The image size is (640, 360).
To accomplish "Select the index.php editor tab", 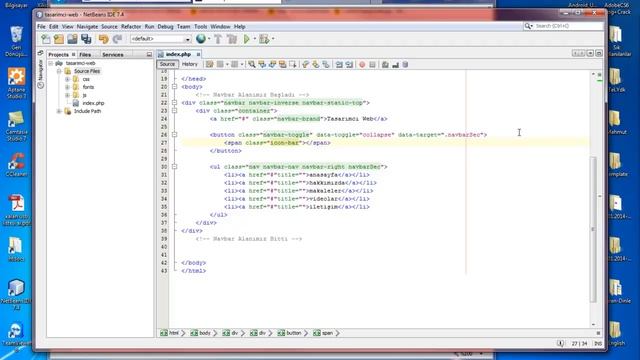I will 178,54.
